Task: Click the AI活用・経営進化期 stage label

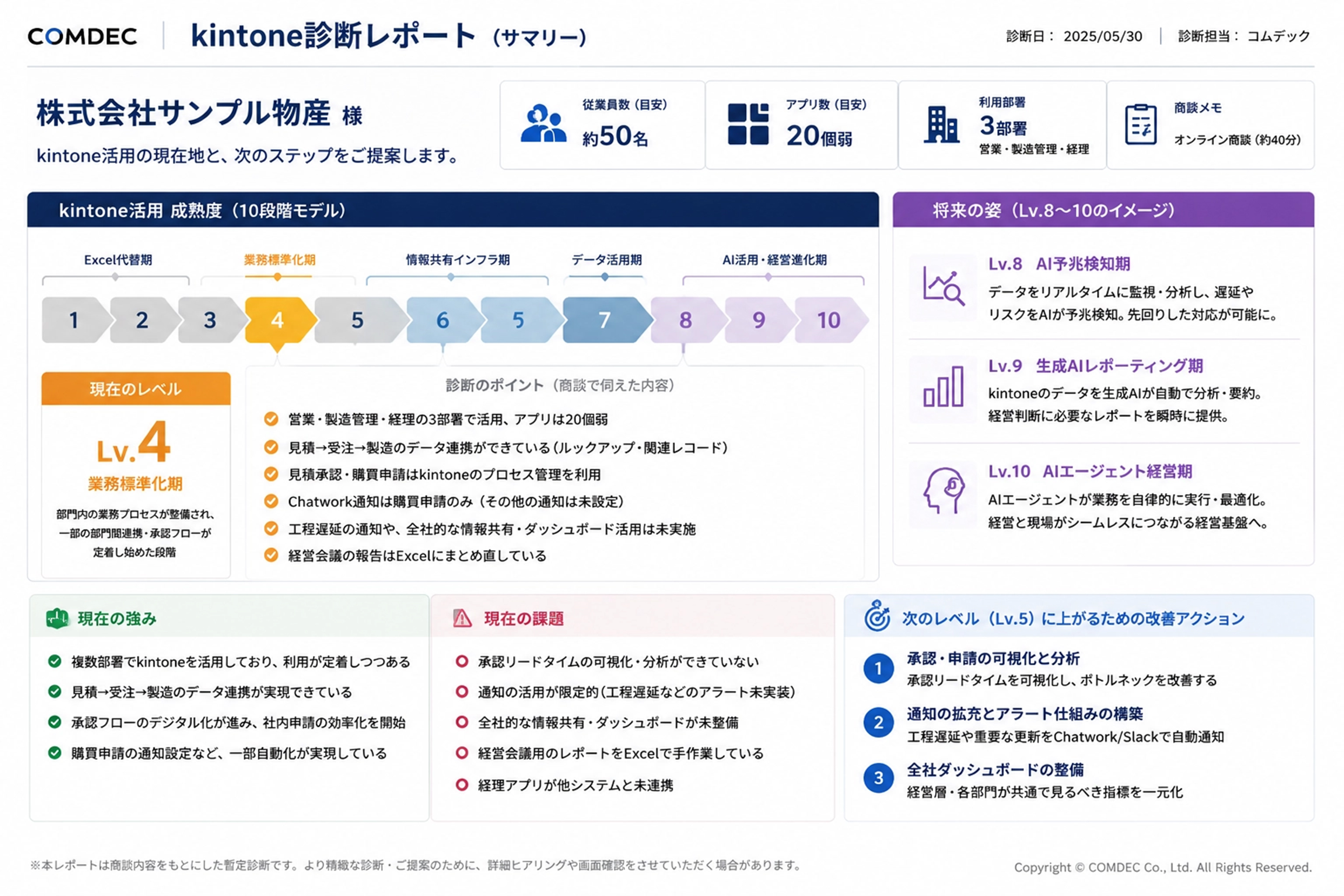Action: (x=774, y=260)
